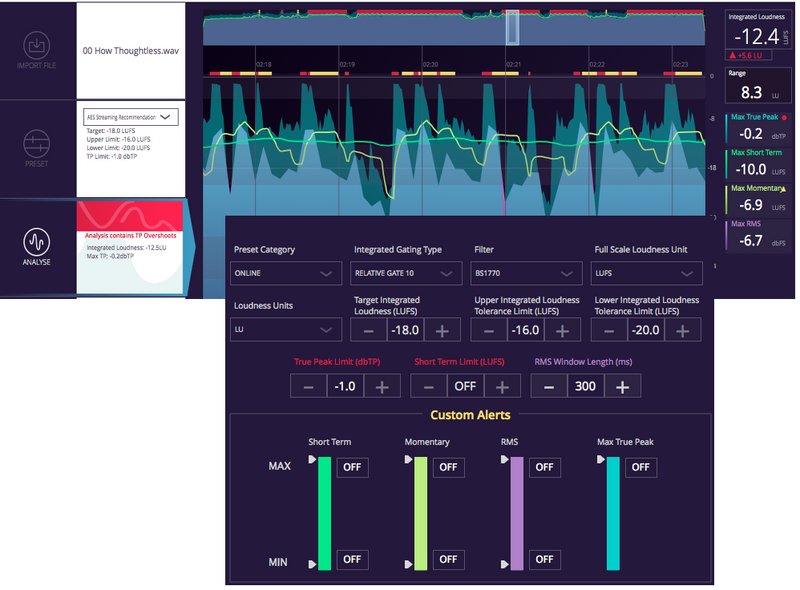Increase Target Integrated Loudness with plus
Image resolution: width=800 pixels, height=590 pixels.
coord(442,330)
